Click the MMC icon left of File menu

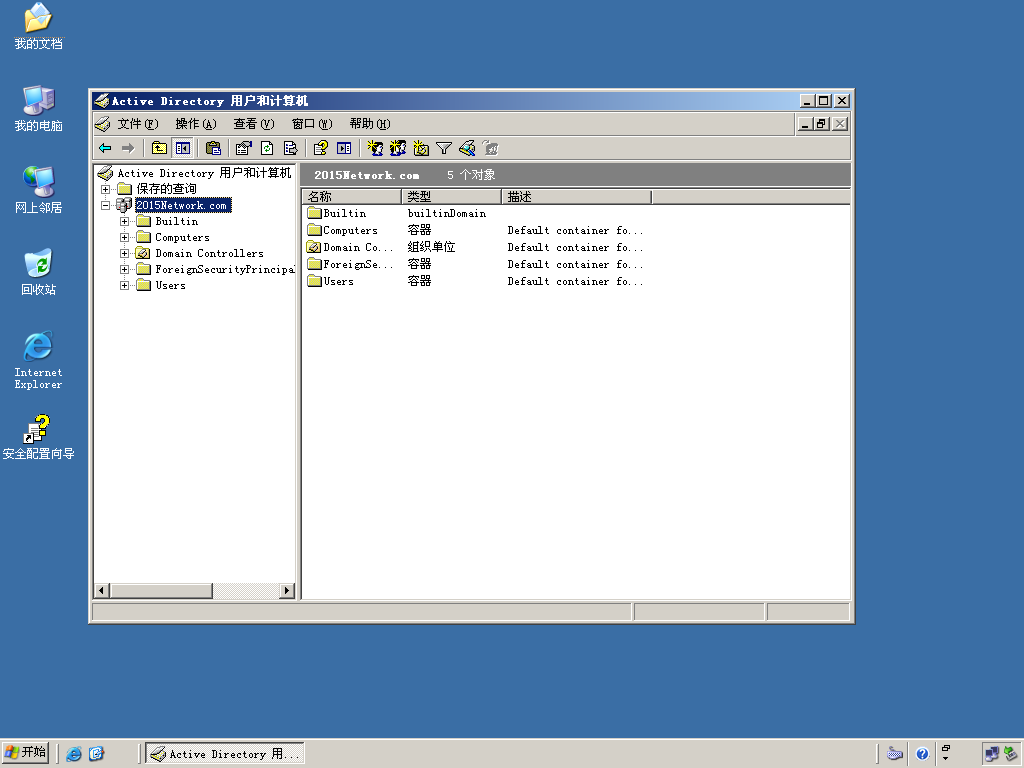coord(102,123)
